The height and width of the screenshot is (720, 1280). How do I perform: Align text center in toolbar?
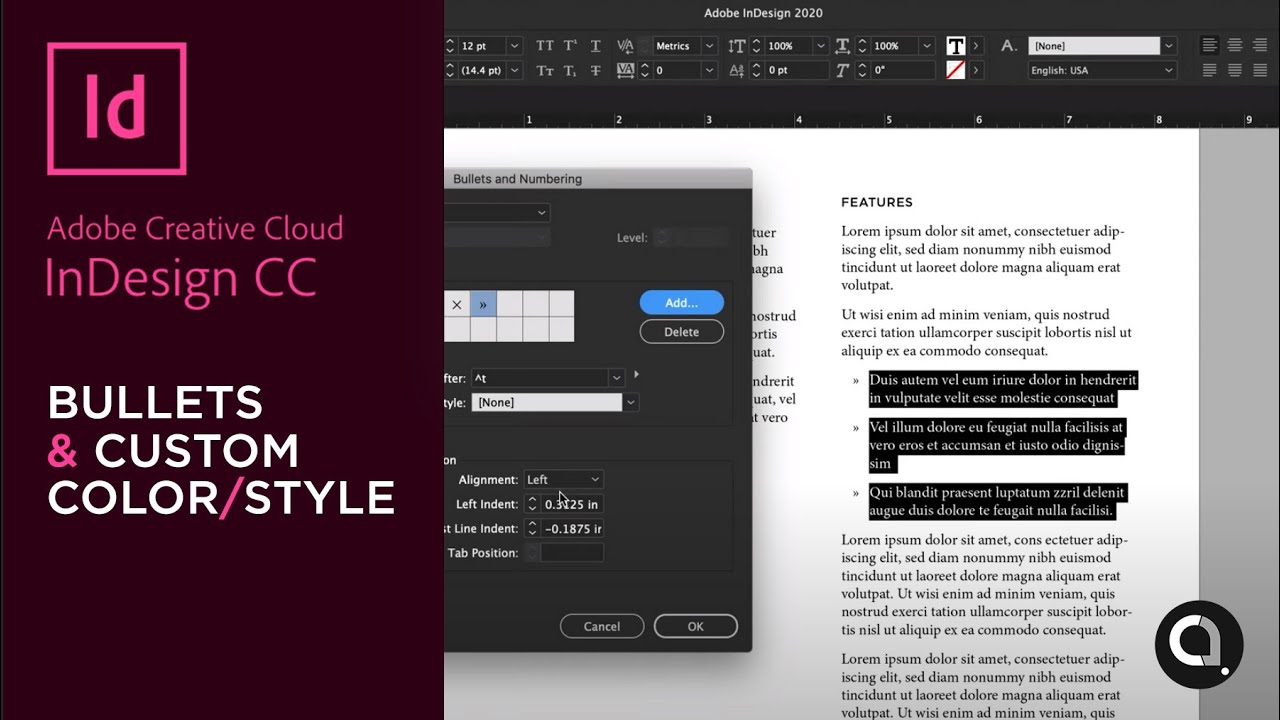pos(1235,46)
